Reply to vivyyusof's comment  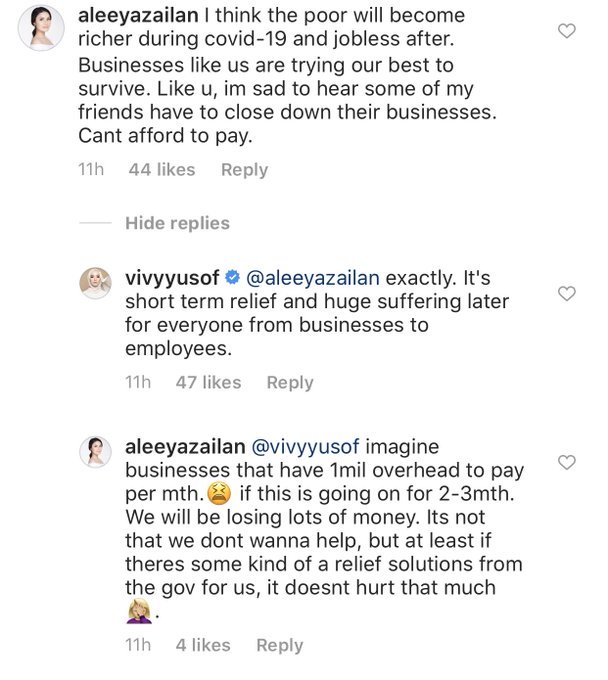click(290, 382)
